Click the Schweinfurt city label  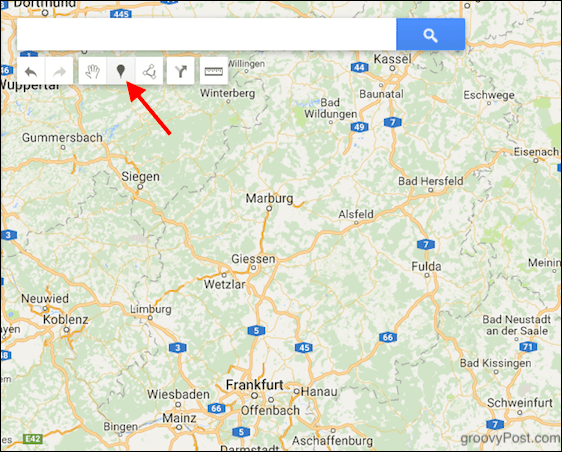(520, 403)
